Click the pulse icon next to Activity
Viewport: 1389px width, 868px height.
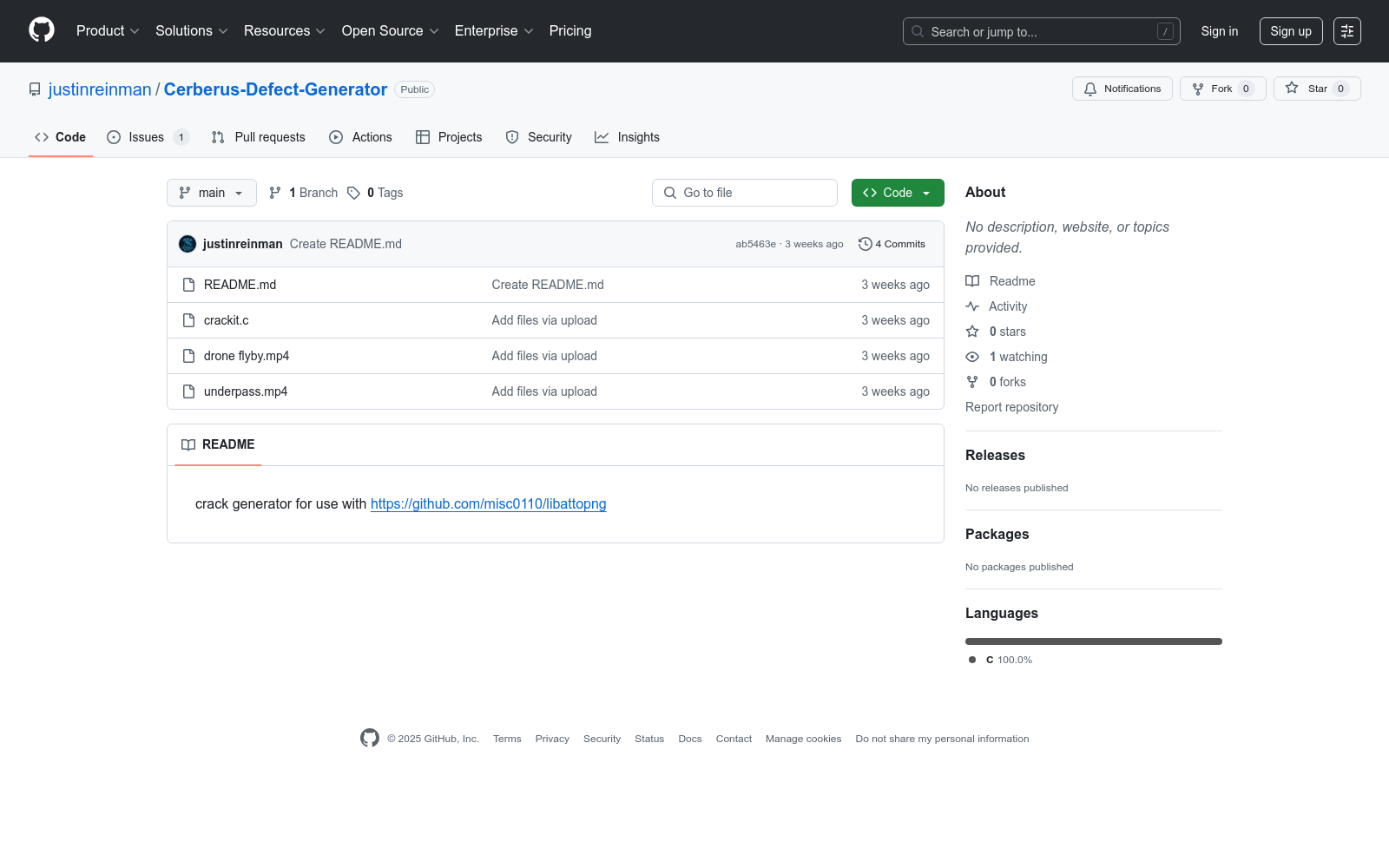972,306
